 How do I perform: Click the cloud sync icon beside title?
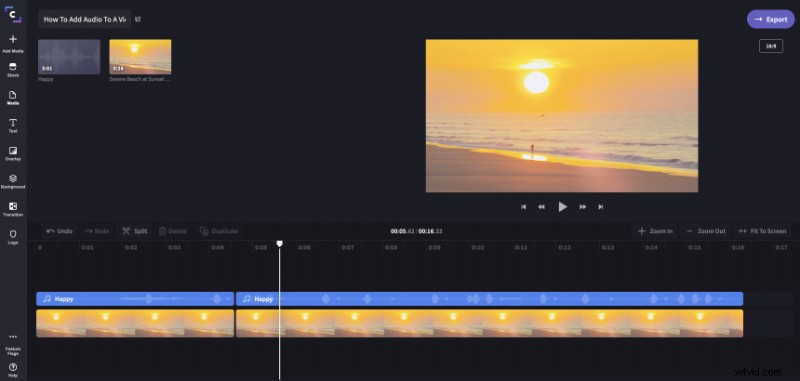(138, 19)
